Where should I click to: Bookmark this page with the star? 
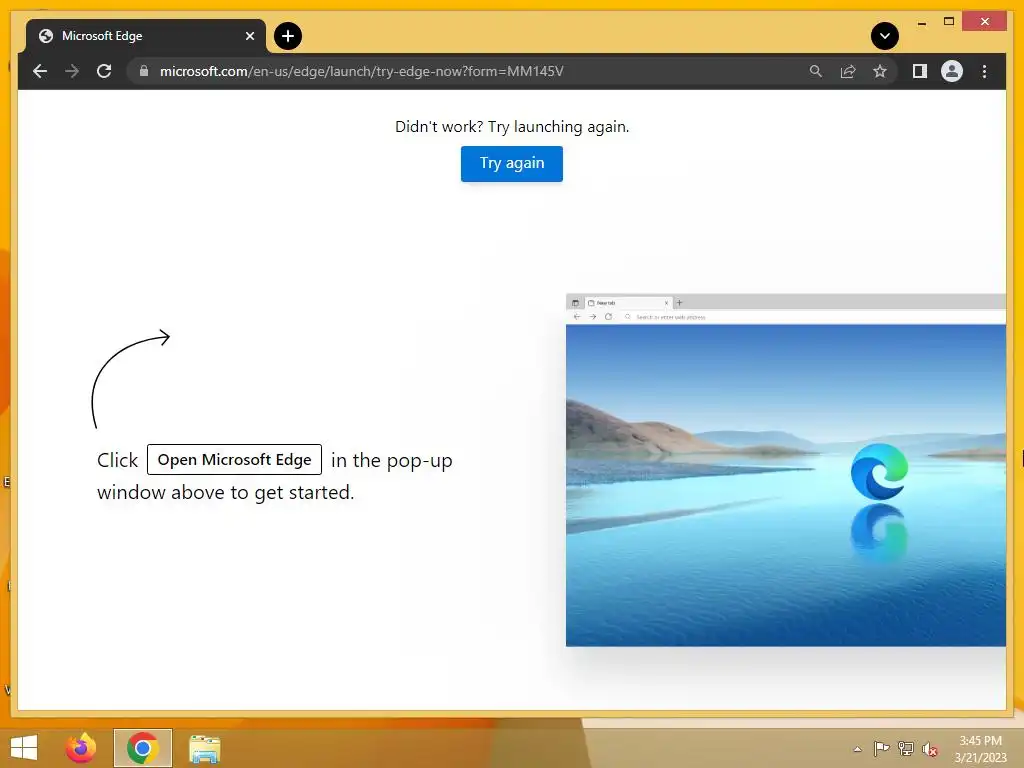880,71
